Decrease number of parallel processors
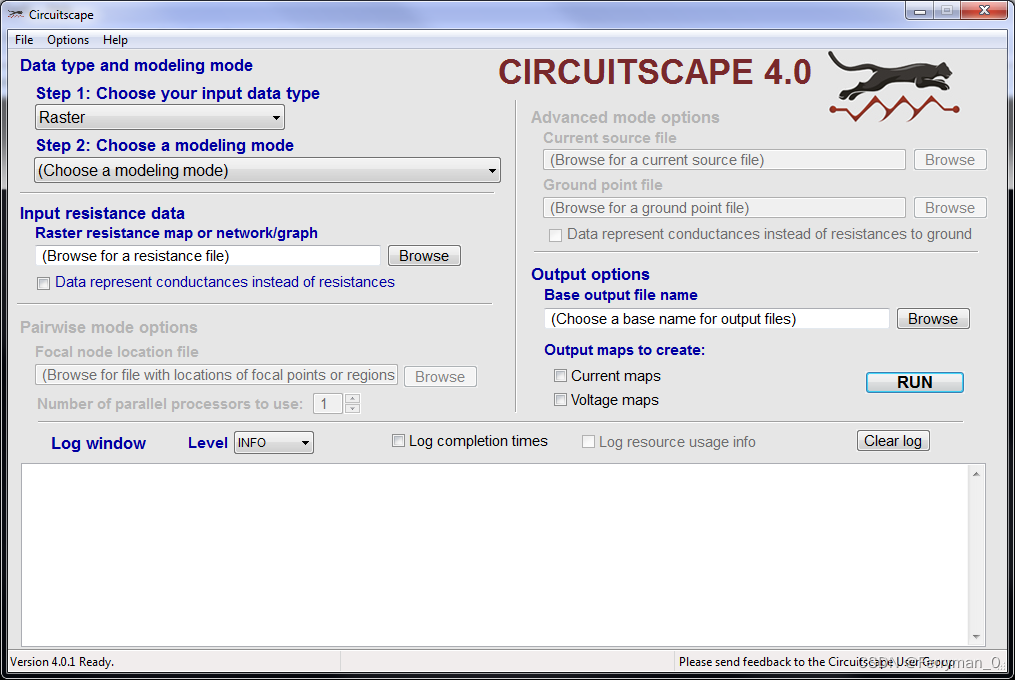Viewport: 1015px width, 680px height. (352, 409)
